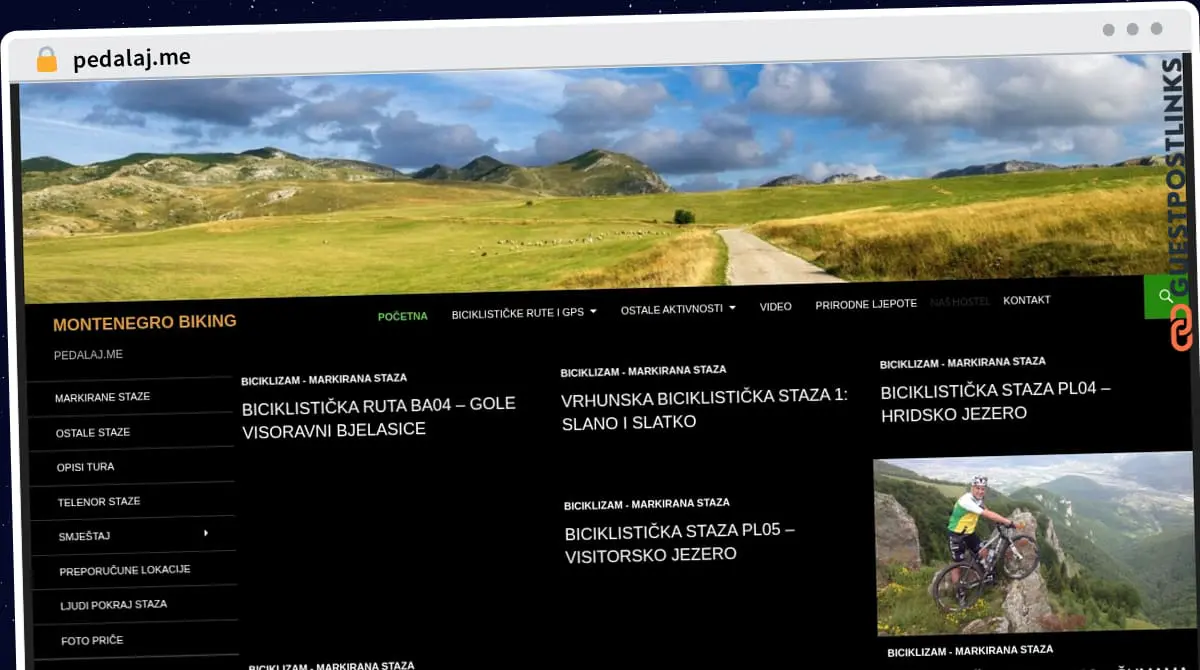Click the orange chain link icon
Image resolution: width=1200 pixels, height=670 pixels.
click(1181, 327)
